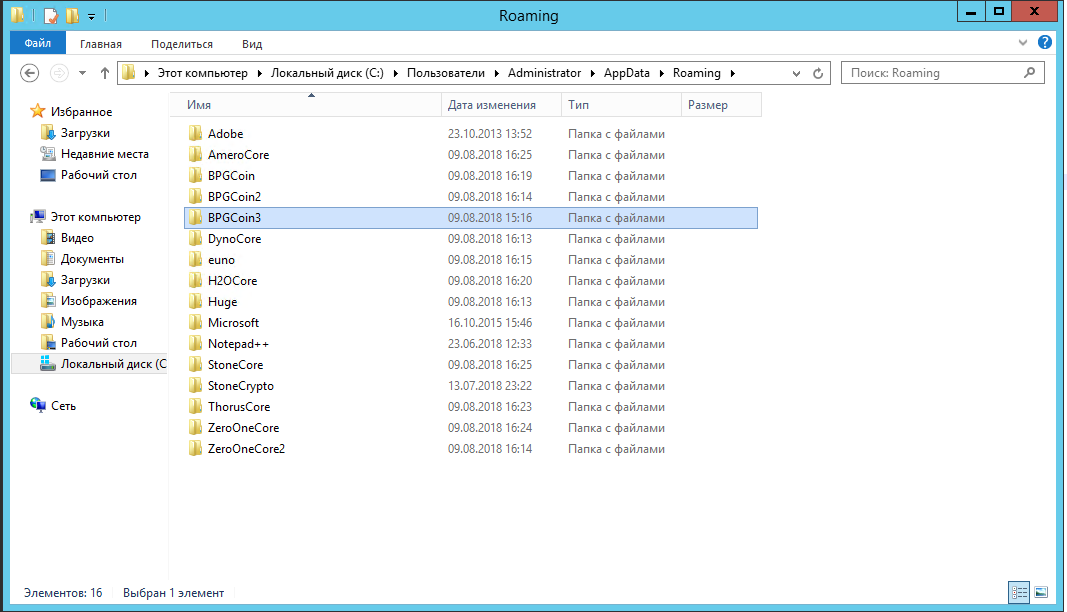Click the Back navigation arrow
Image resolution: width=1067 pixels, height=612 pixels.
[29, 73]
